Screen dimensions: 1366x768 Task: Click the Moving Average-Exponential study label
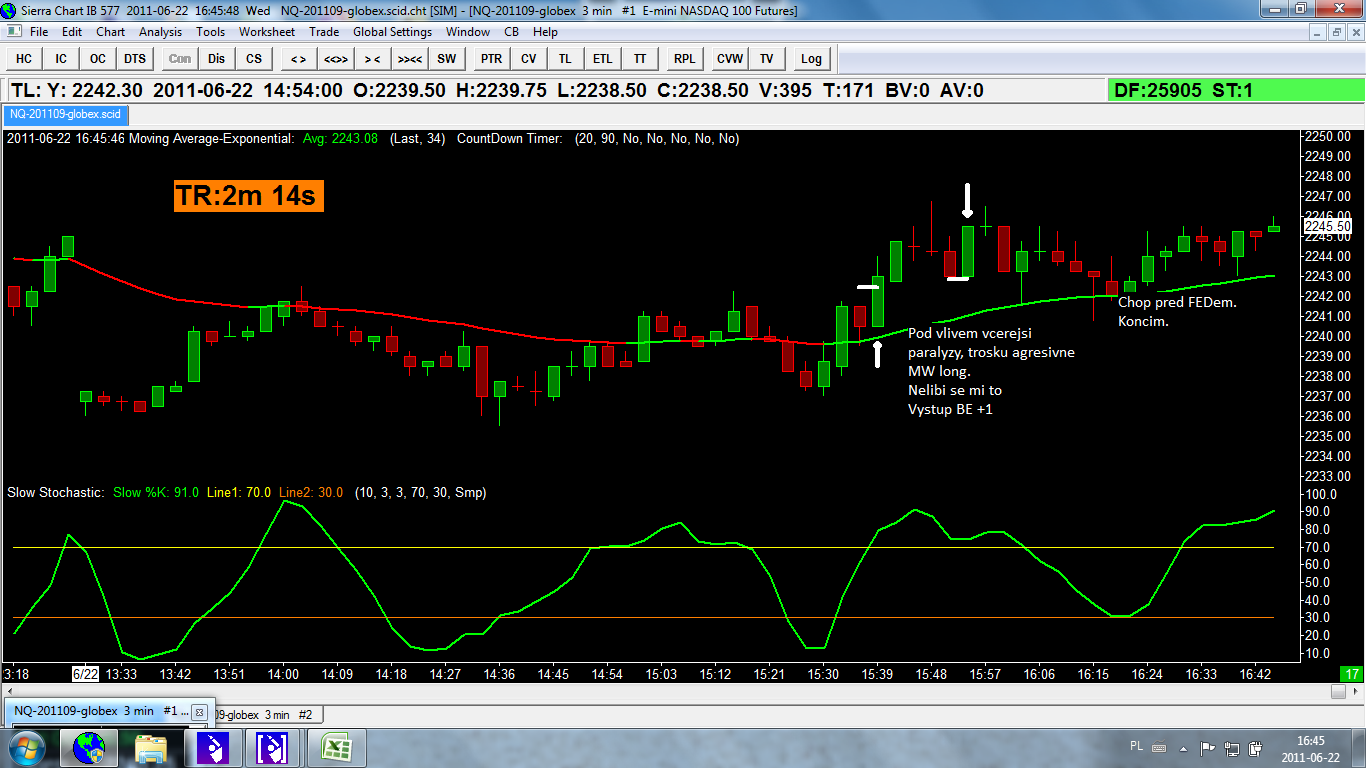210,139
